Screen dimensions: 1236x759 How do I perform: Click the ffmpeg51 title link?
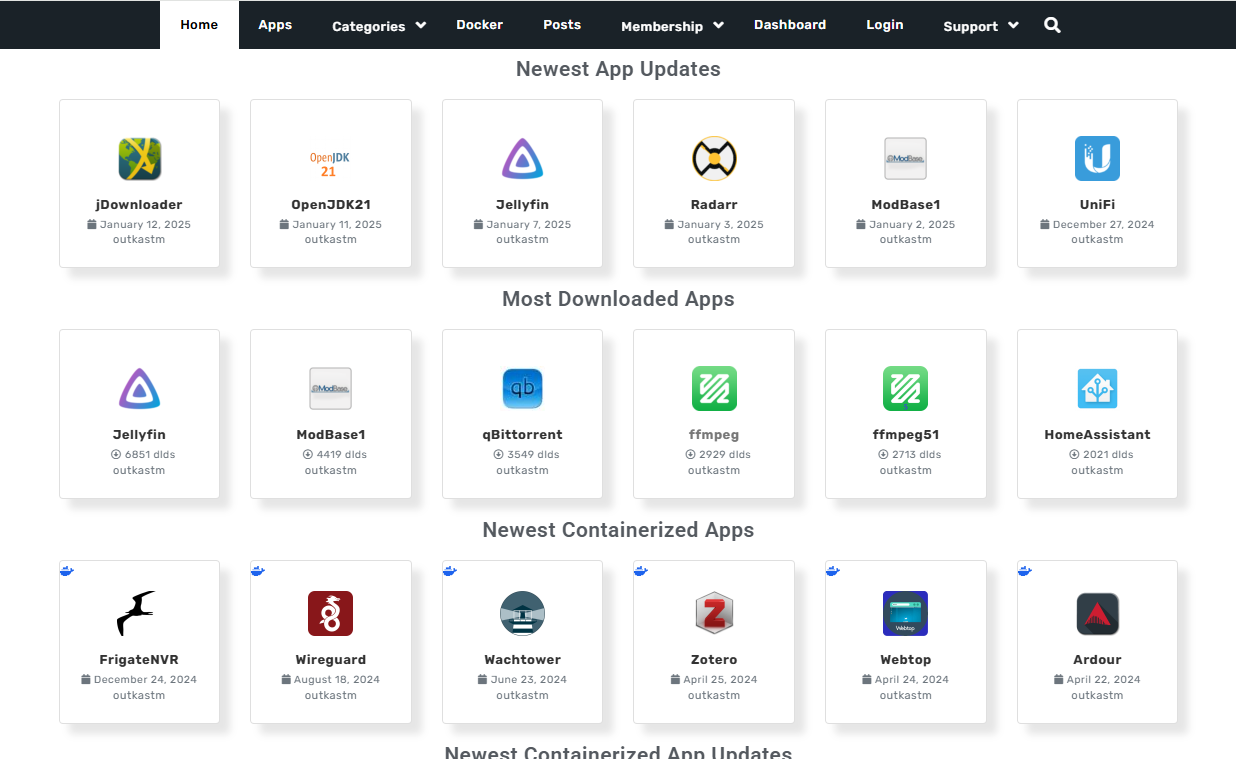pos(906,435)
